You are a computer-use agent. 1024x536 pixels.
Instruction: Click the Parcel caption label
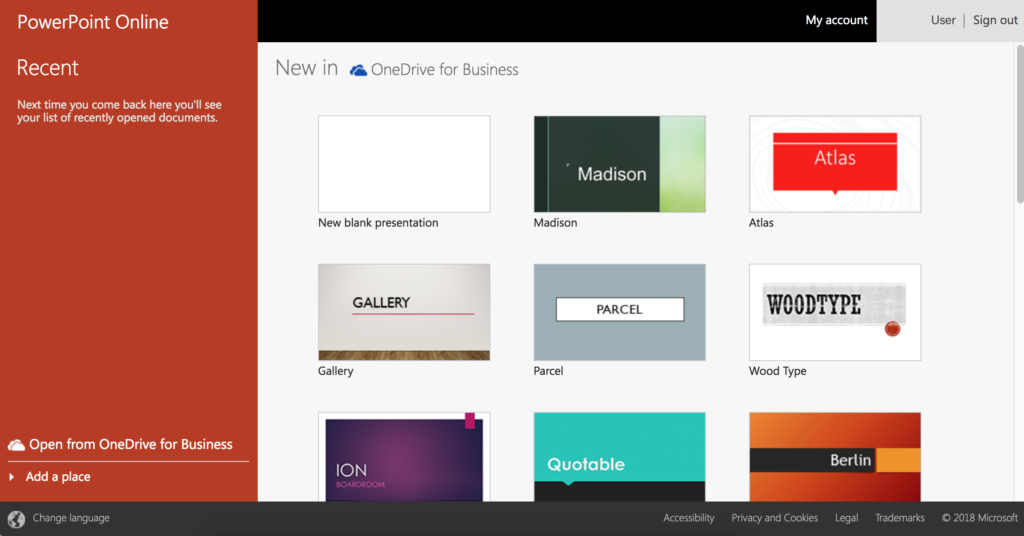[548, 371]
